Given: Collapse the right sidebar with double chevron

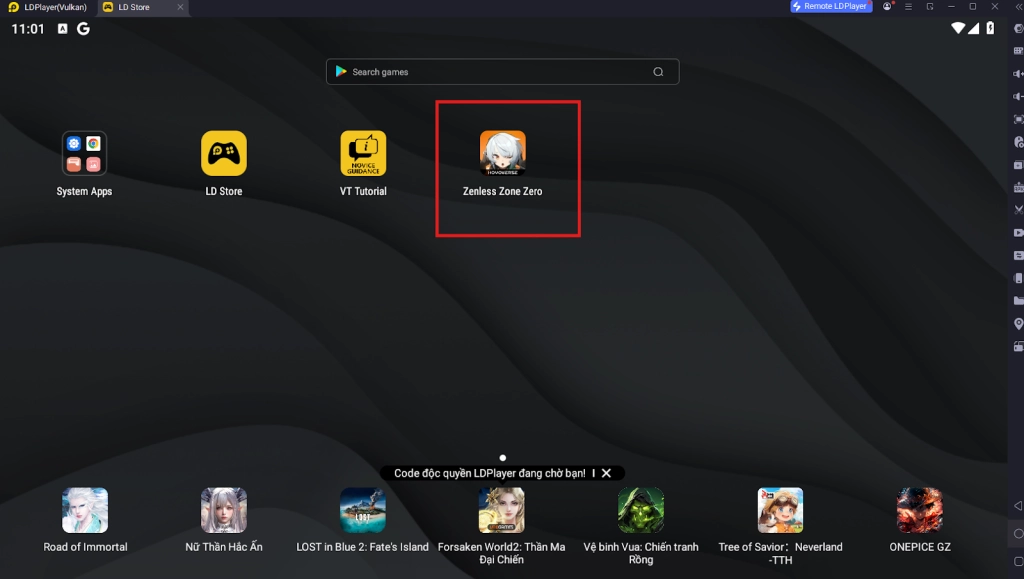Looking at the screenshot, I should [1017, 7].
